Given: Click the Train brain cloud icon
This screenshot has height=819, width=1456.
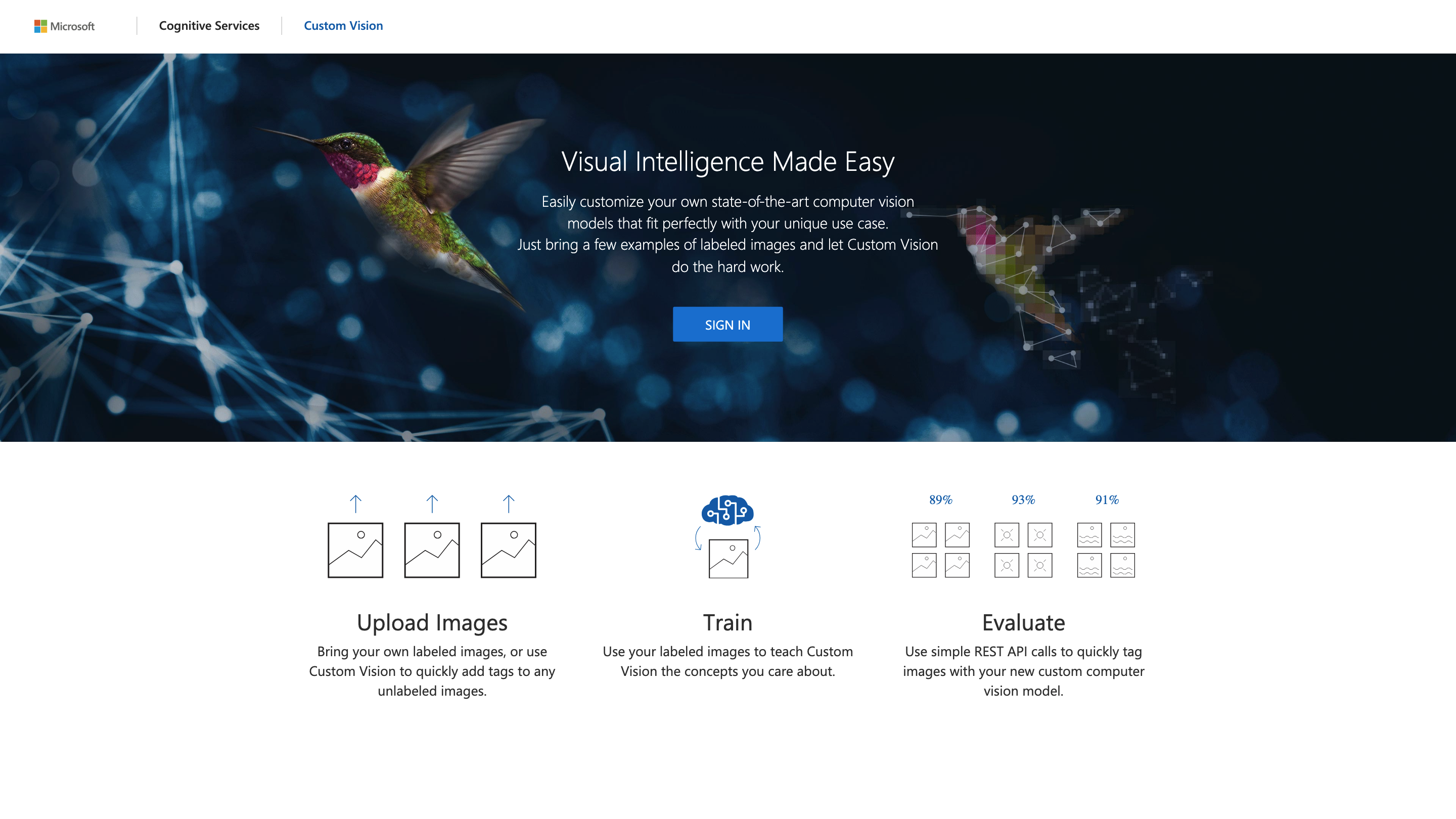Looking at the screenshot, I should click(x=727, y=511).
